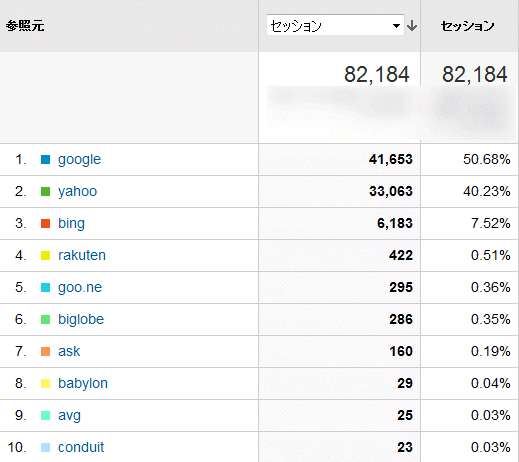Click the mint swatch next to avg
This screenshot has width=519, height=462.
(45, 416)
